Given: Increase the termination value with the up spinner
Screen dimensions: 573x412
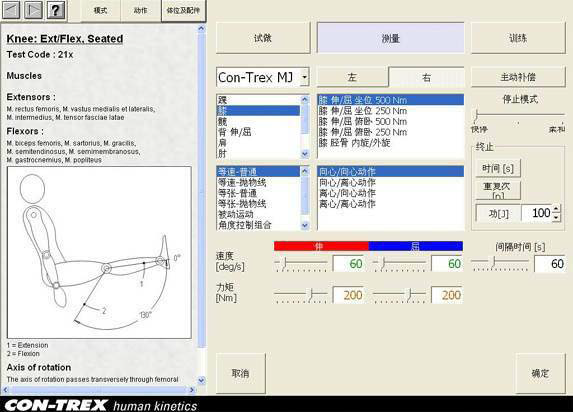Looking at the screenshot, I should pos(556,209).
